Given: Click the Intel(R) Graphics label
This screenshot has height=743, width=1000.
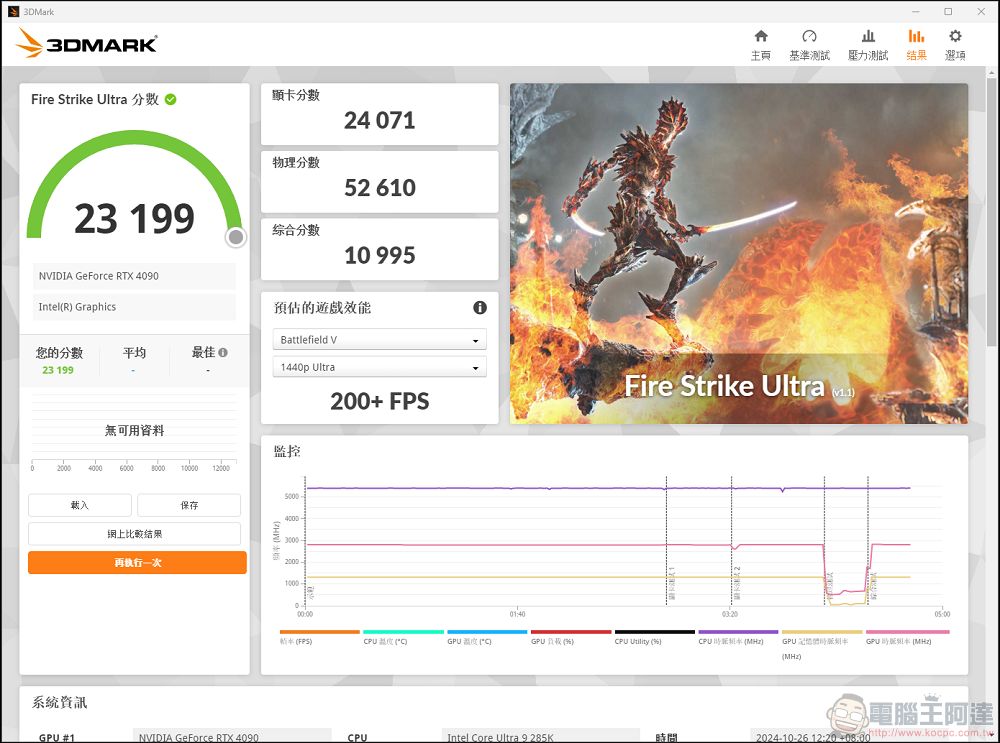Looking at the screenshot, I should 77,307.
